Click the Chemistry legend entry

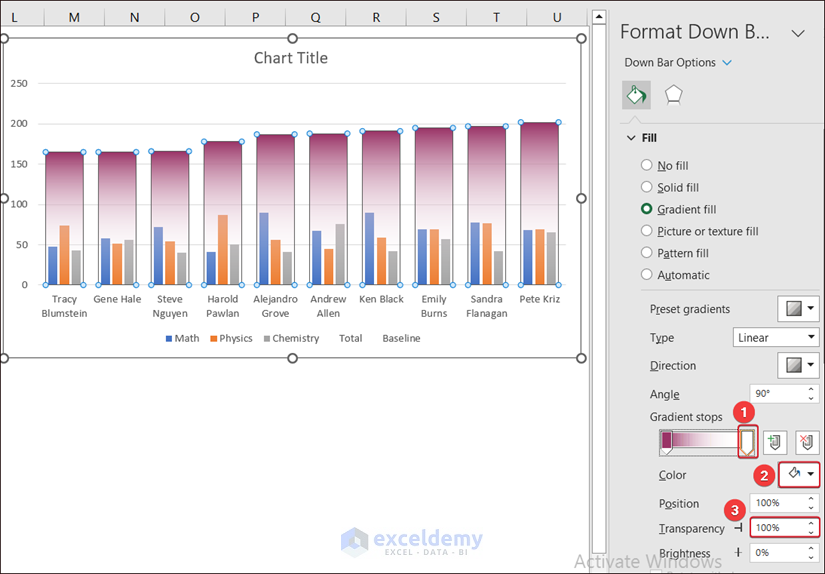(291, 338)
